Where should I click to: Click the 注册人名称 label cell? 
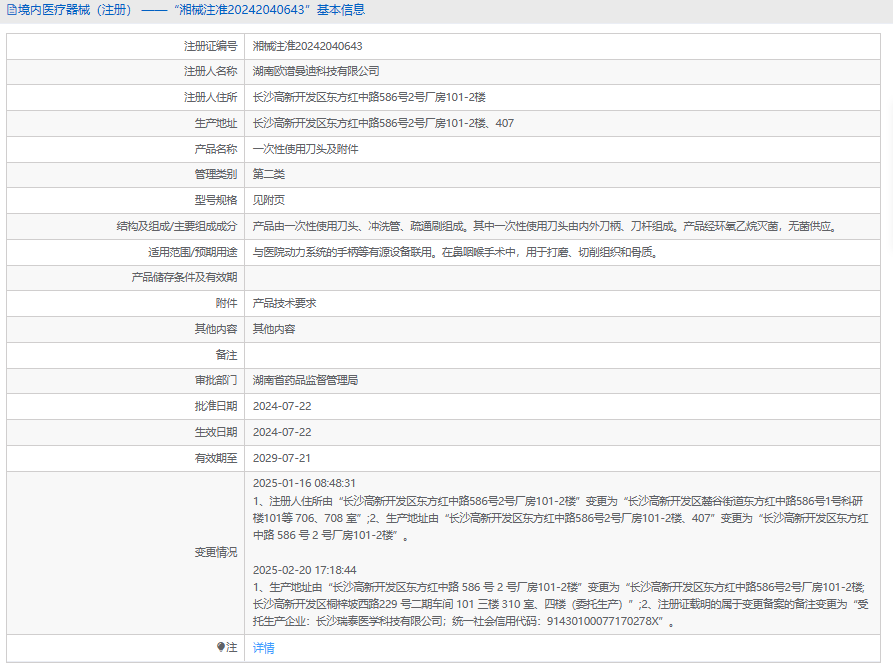pos(210,71)
